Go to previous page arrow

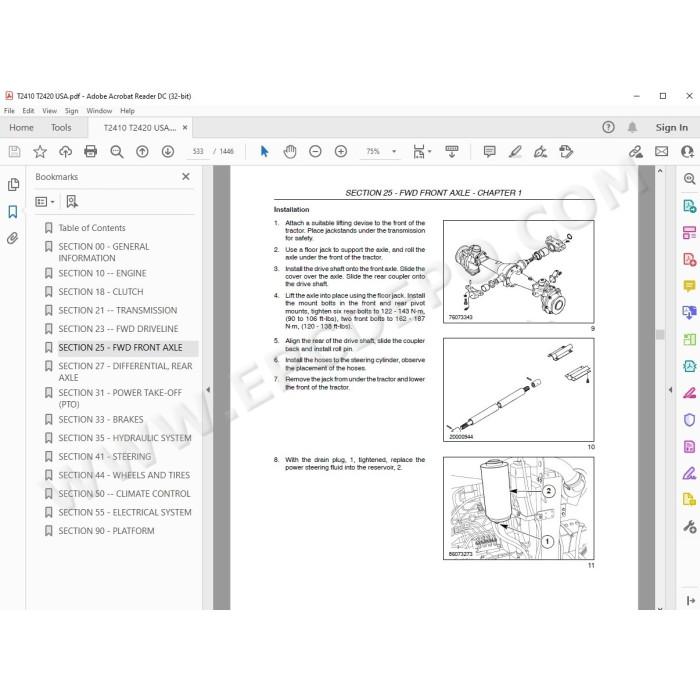[142, 152]
